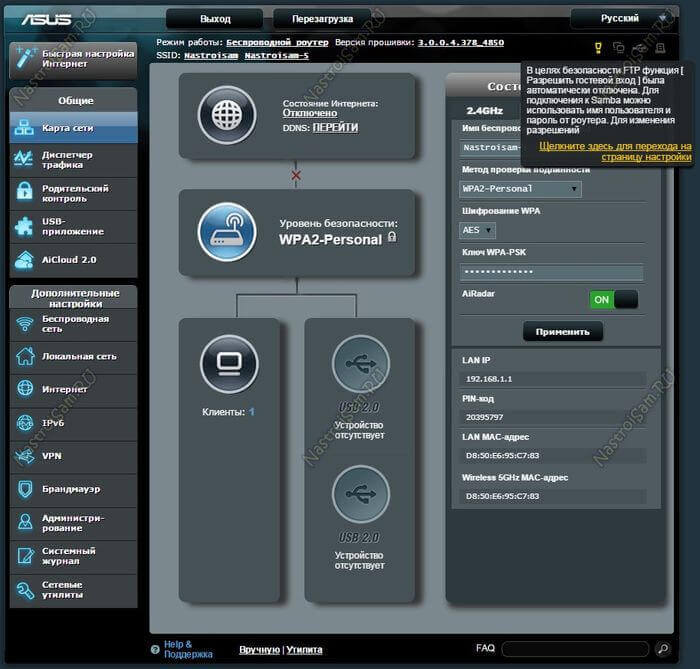Click the ASUS logo
This screenshot has width=700, height=669.
46,19
